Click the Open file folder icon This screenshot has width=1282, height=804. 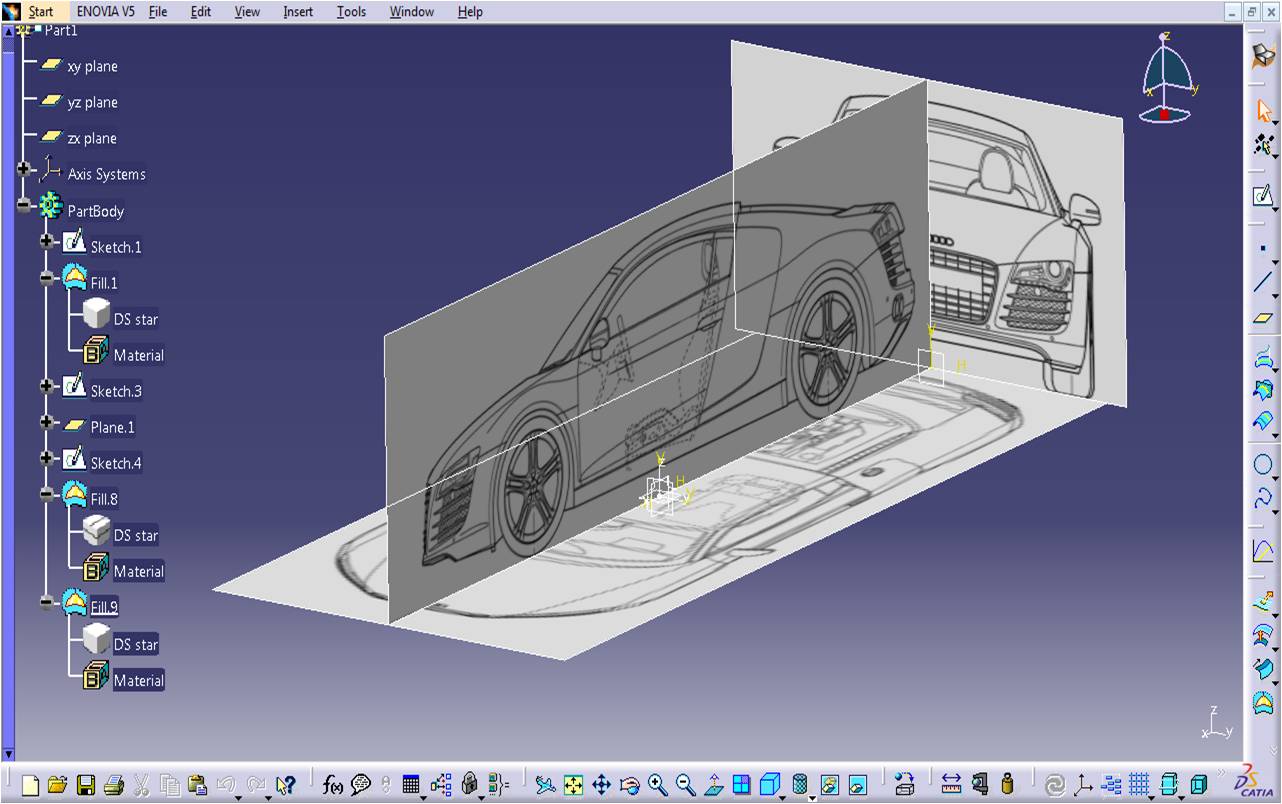57,785
